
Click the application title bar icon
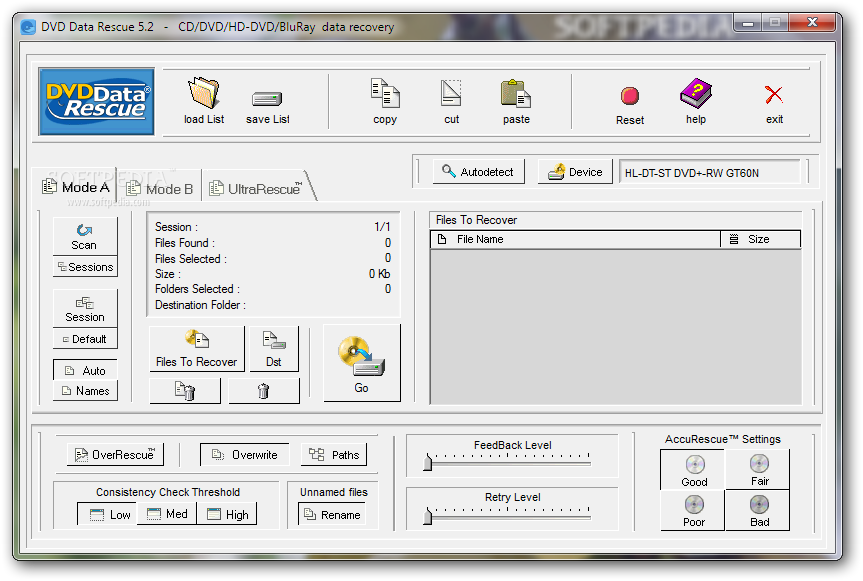(x=28, y=27)
